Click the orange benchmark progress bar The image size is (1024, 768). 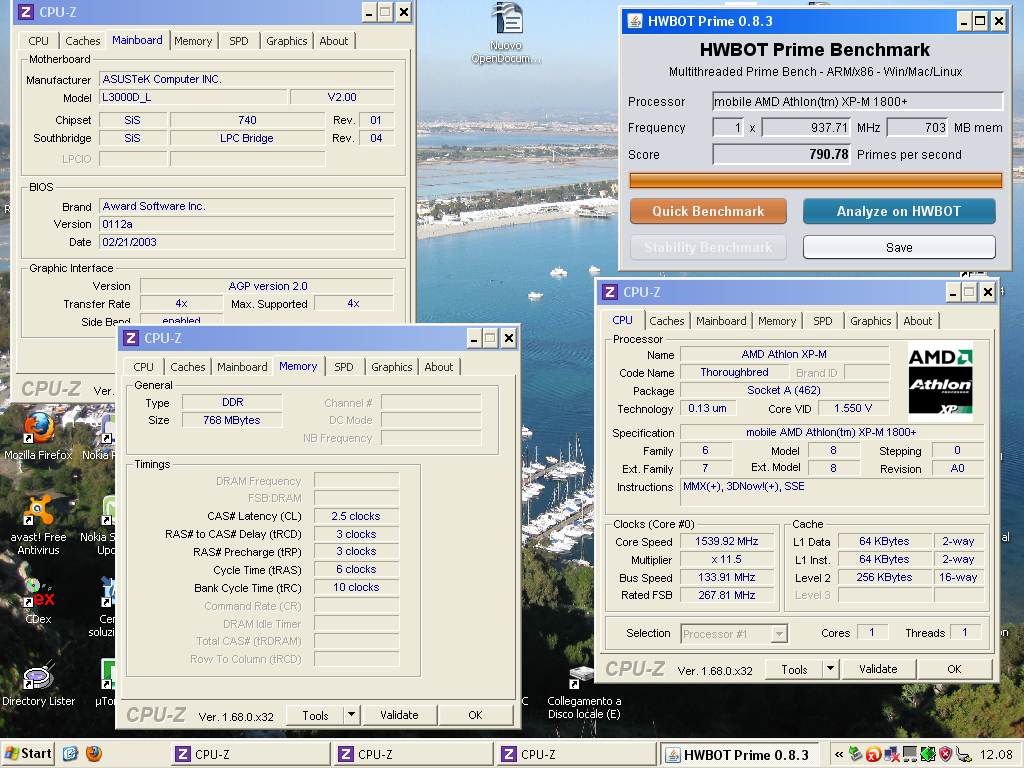(815, 180)
